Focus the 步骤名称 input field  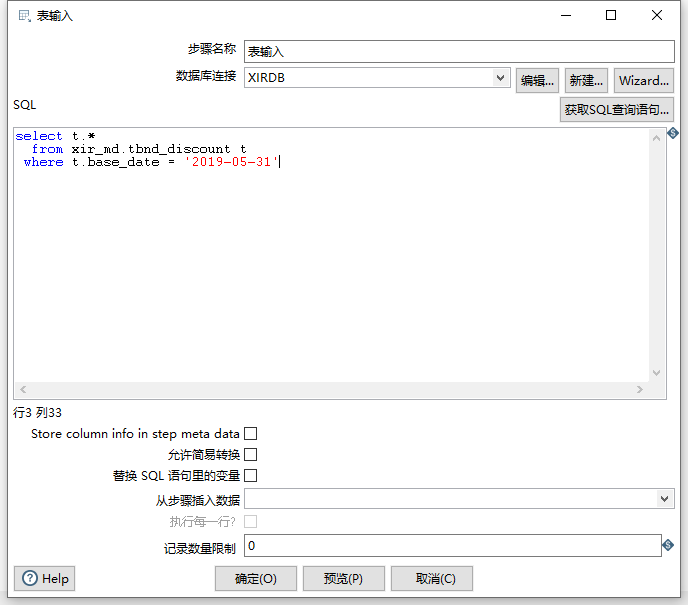pos(459,52)
